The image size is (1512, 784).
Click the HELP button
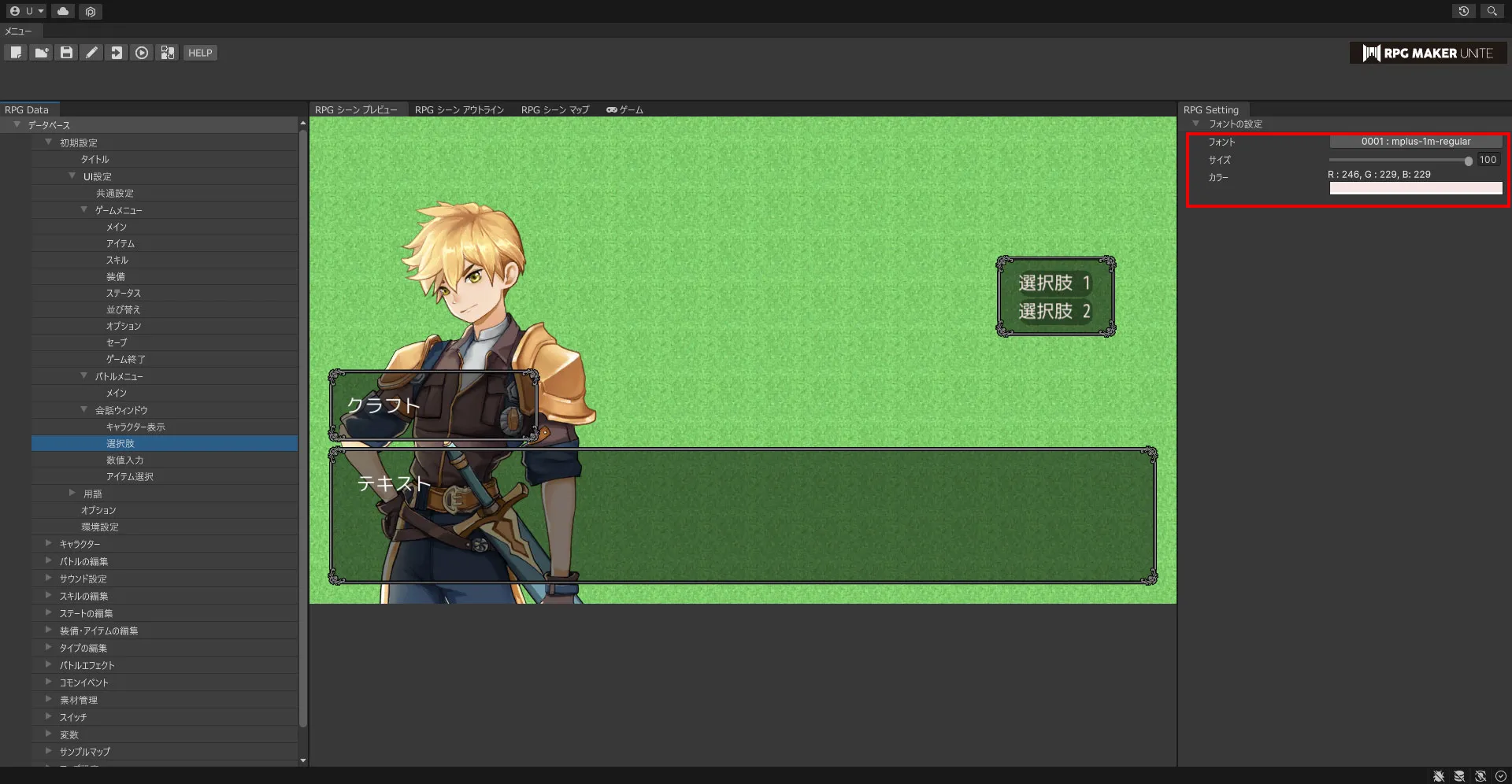[x=200, y=53]
